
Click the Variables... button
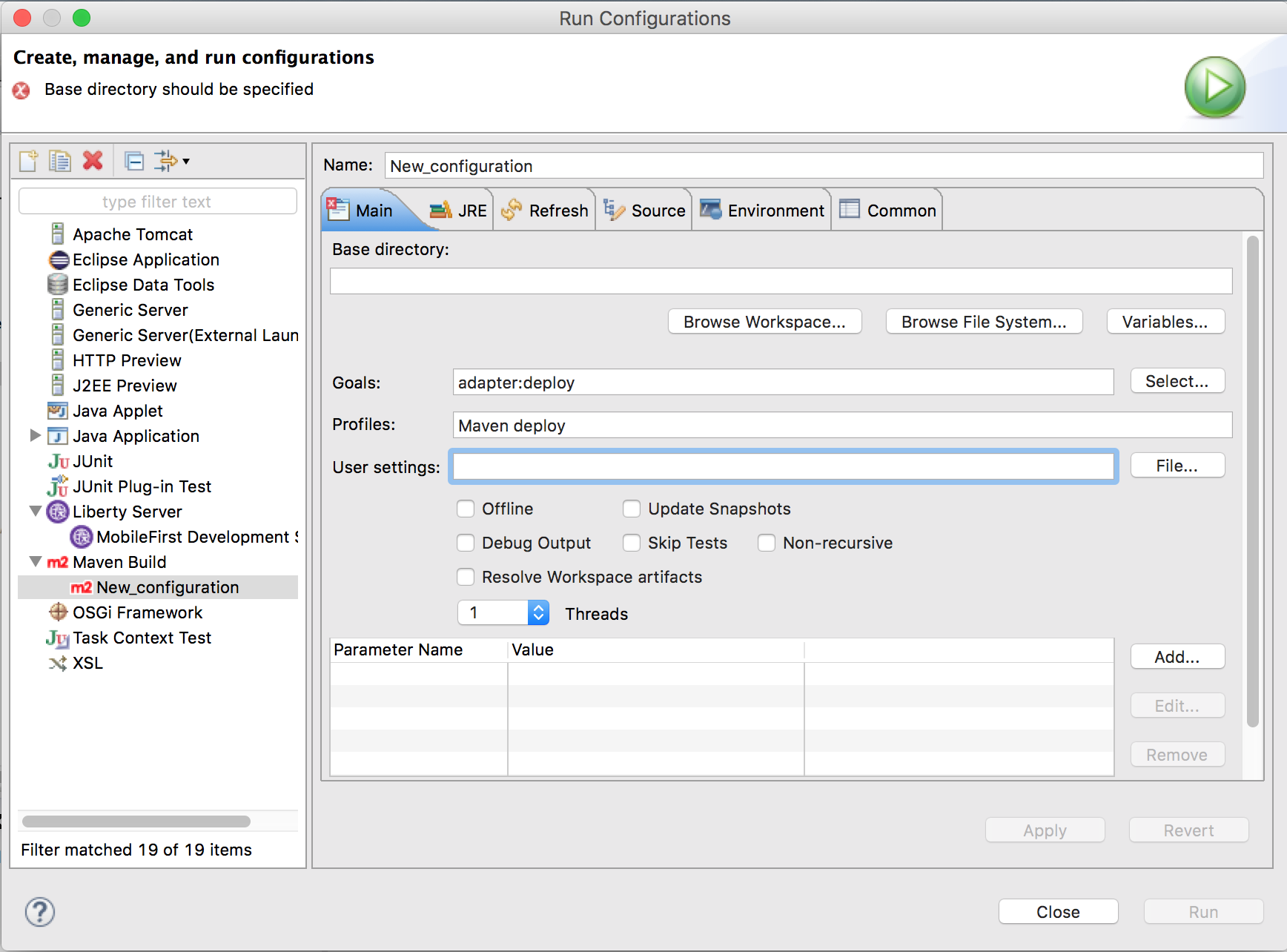point(1165,322)
